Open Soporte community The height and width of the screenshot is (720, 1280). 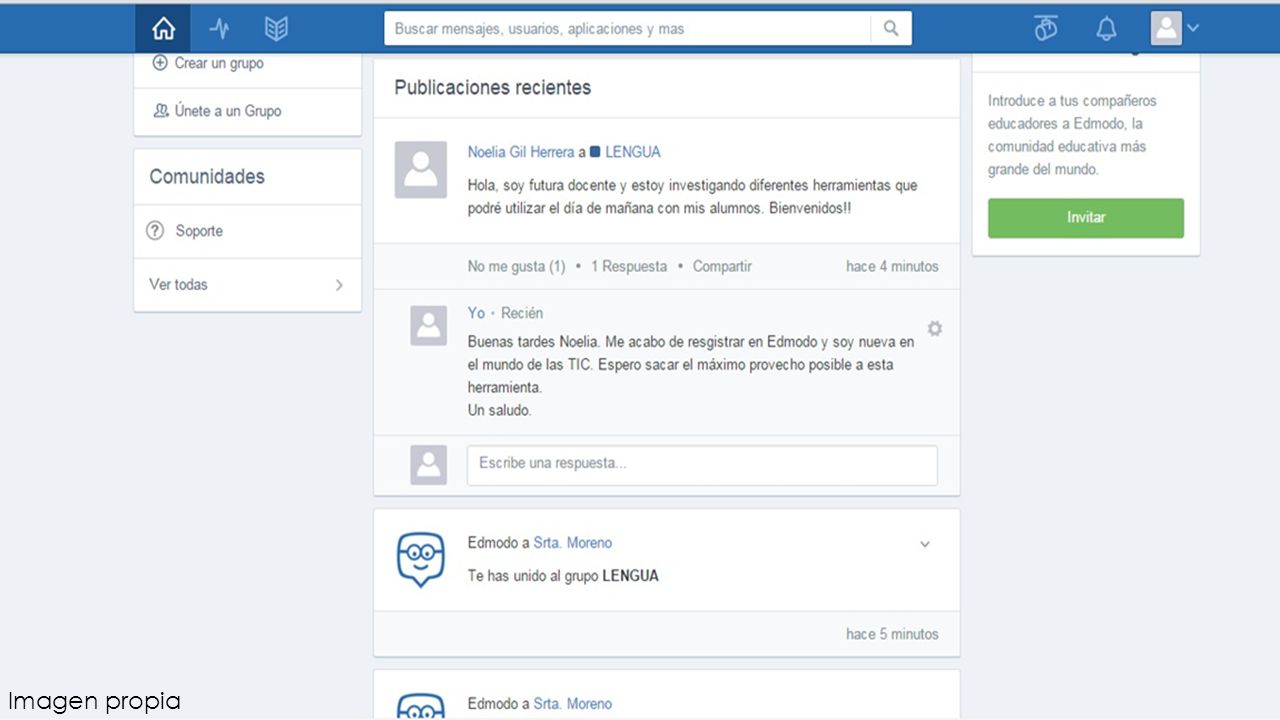[x=199, y=231]
